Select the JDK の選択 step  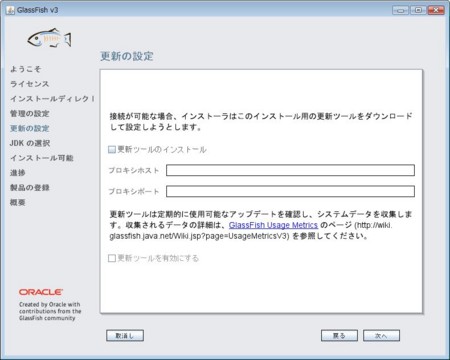(30, 143)
